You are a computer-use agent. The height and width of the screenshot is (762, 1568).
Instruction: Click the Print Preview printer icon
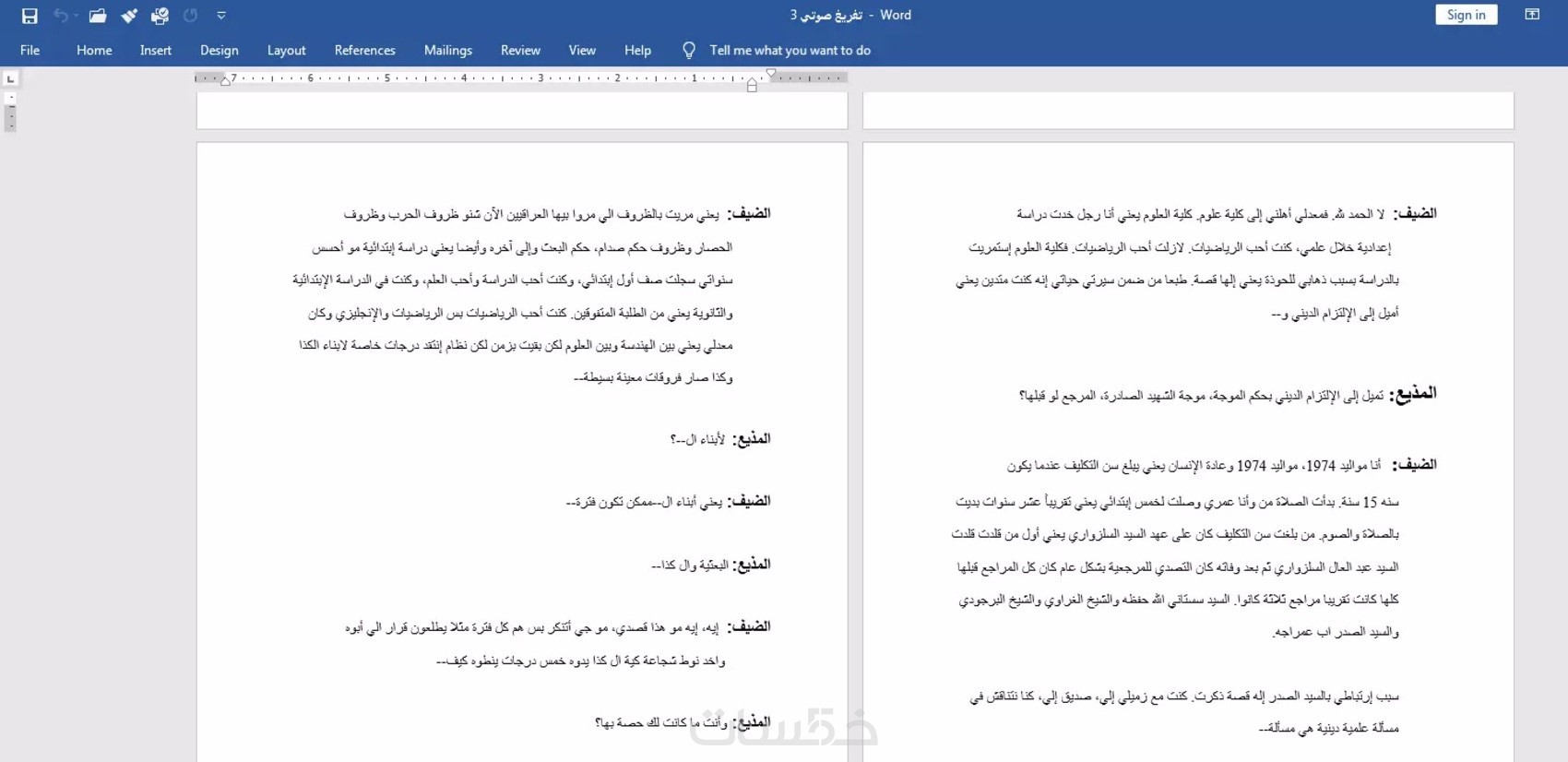coord(160,16)
